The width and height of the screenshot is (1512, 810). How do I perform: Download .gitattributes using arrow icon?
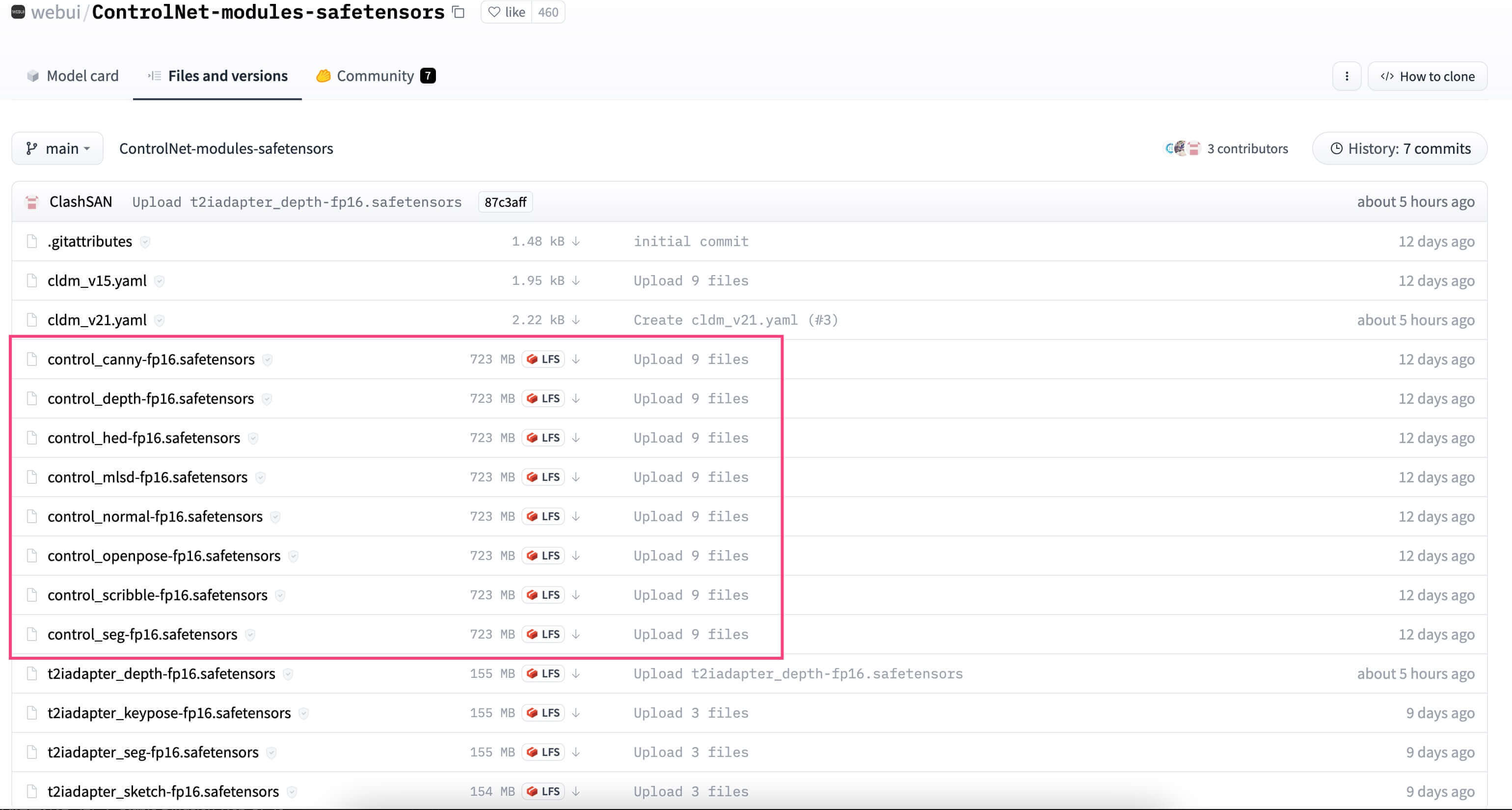click(576, 241)
